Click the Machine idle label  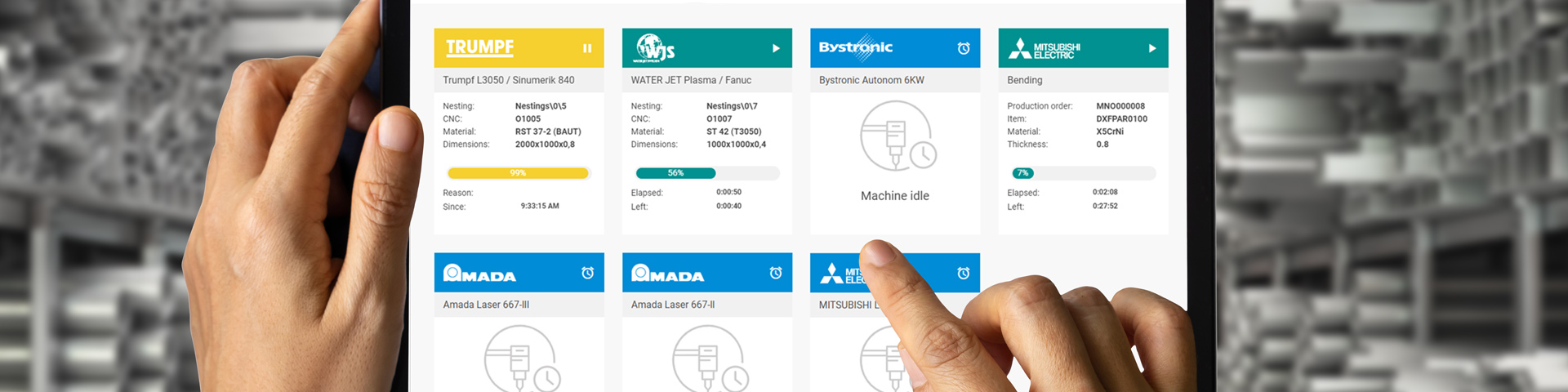point(895,196)
